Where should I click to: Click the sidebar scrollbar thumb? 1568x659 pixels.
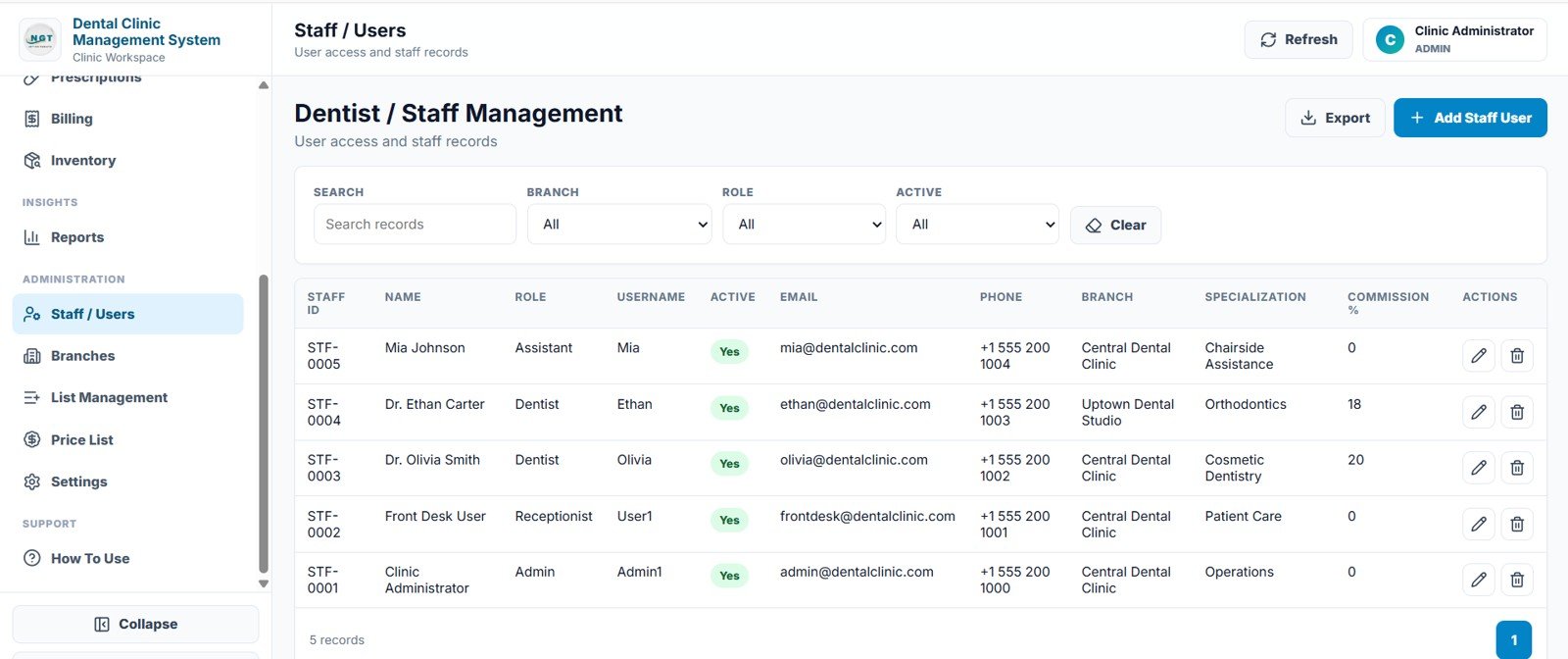coord(263,424)
